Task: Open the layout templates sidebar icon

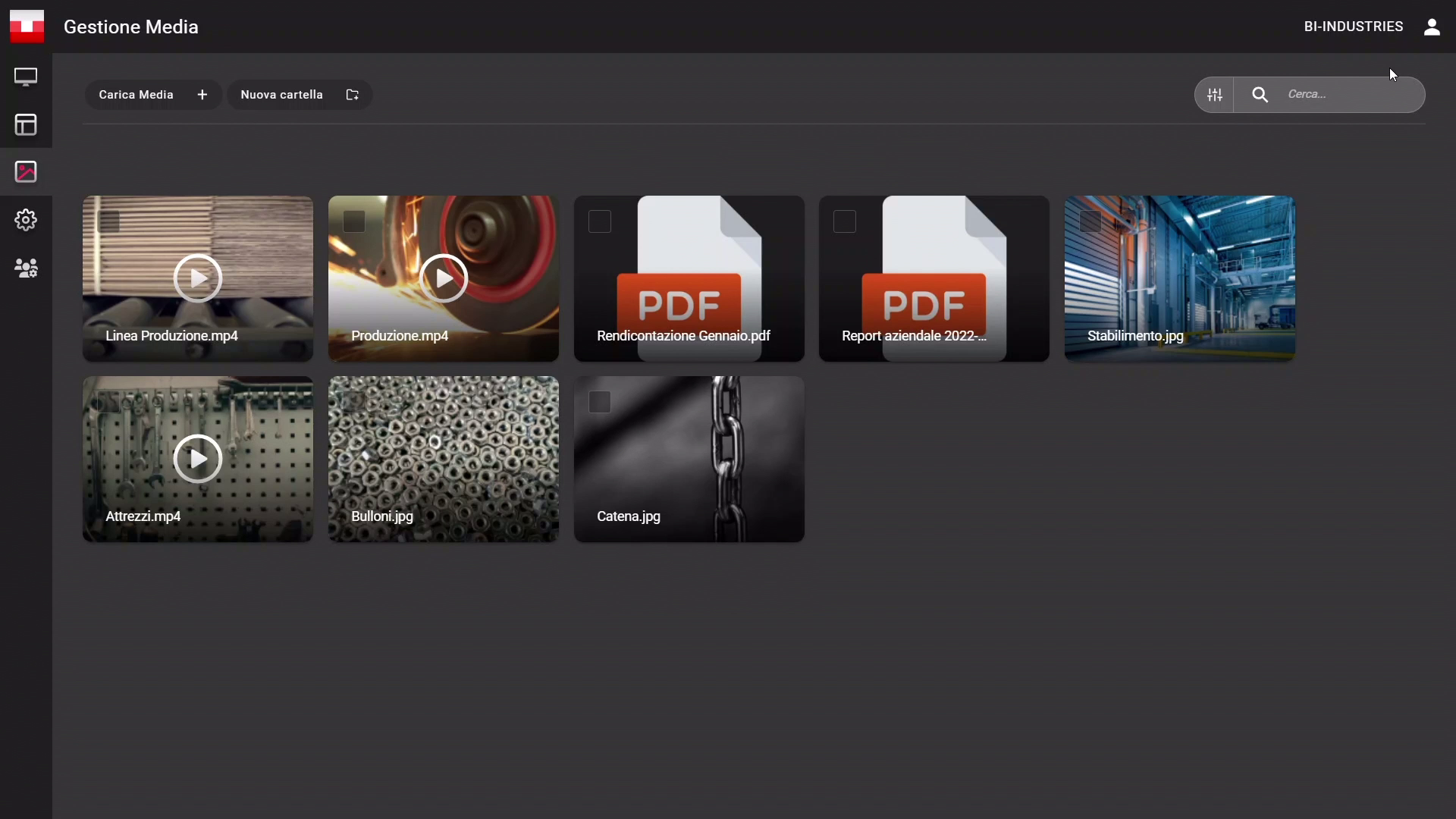Action: 26,124
